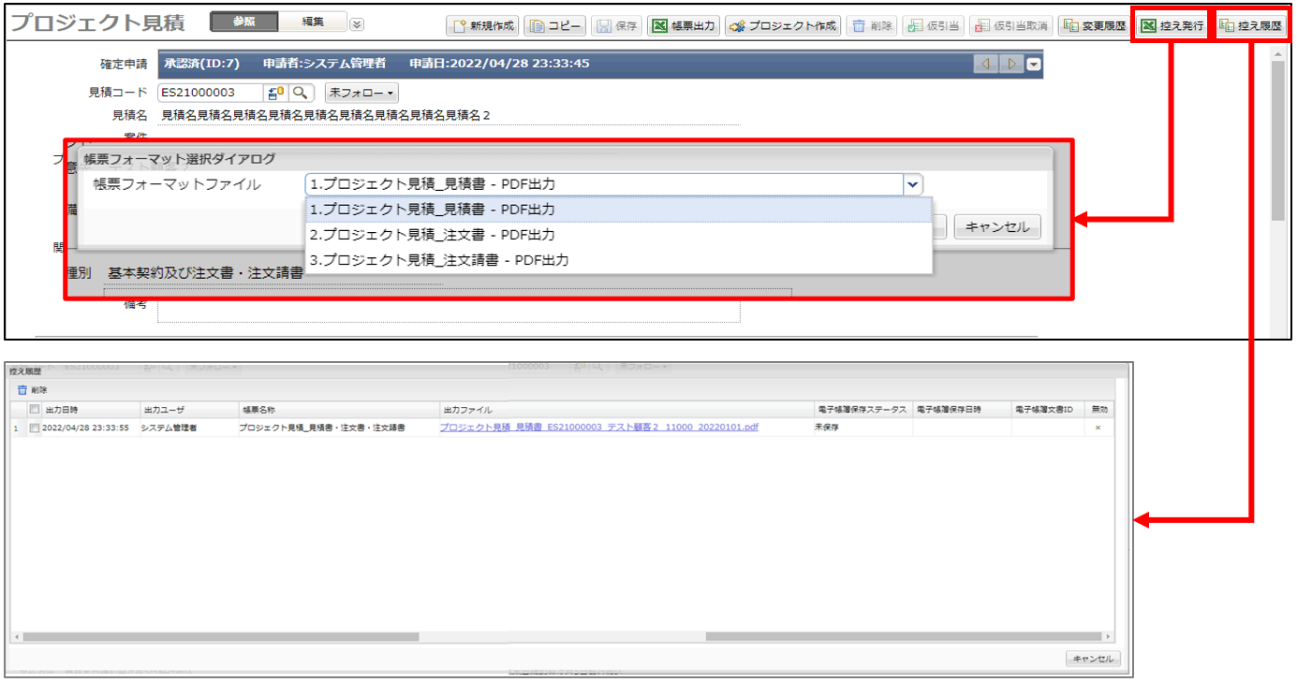Select 2.プロジェクト見積_注文書 - PDF出力 option
The image size is (1297, 682).
pyautogui.click(x=618, y=235)
